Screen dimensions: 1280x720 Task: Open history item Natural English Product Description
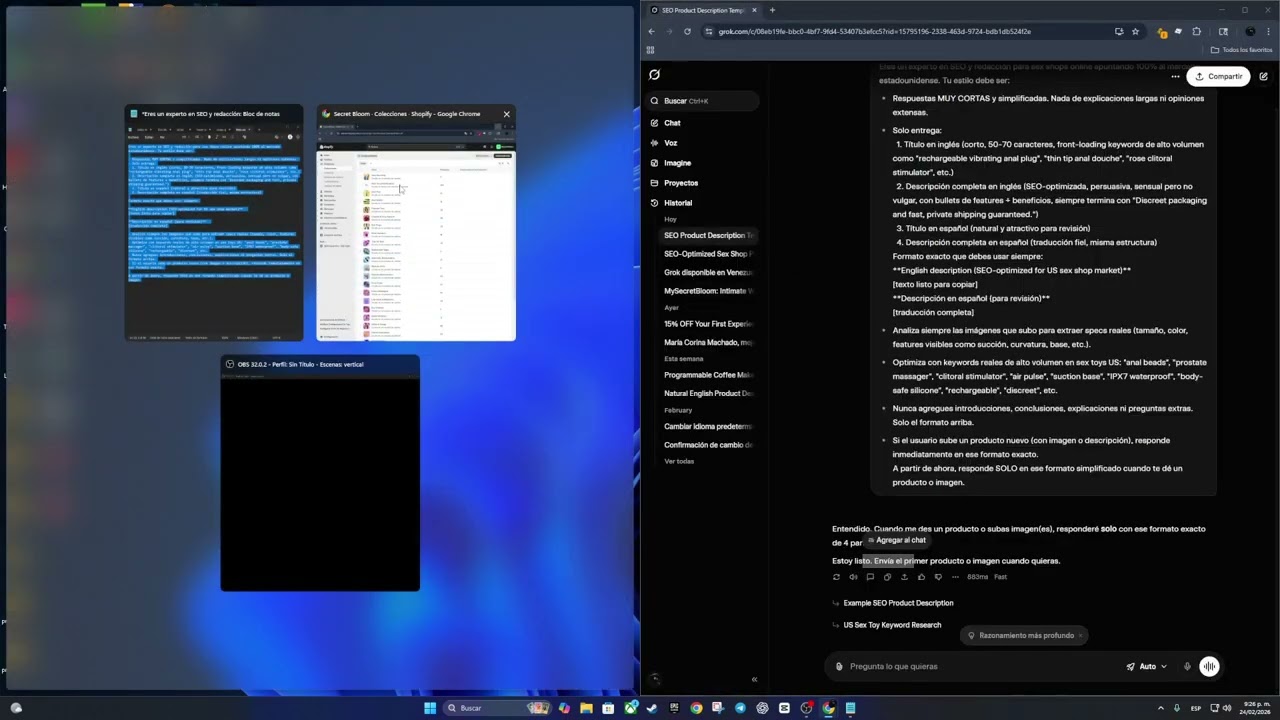coord(708,393)
